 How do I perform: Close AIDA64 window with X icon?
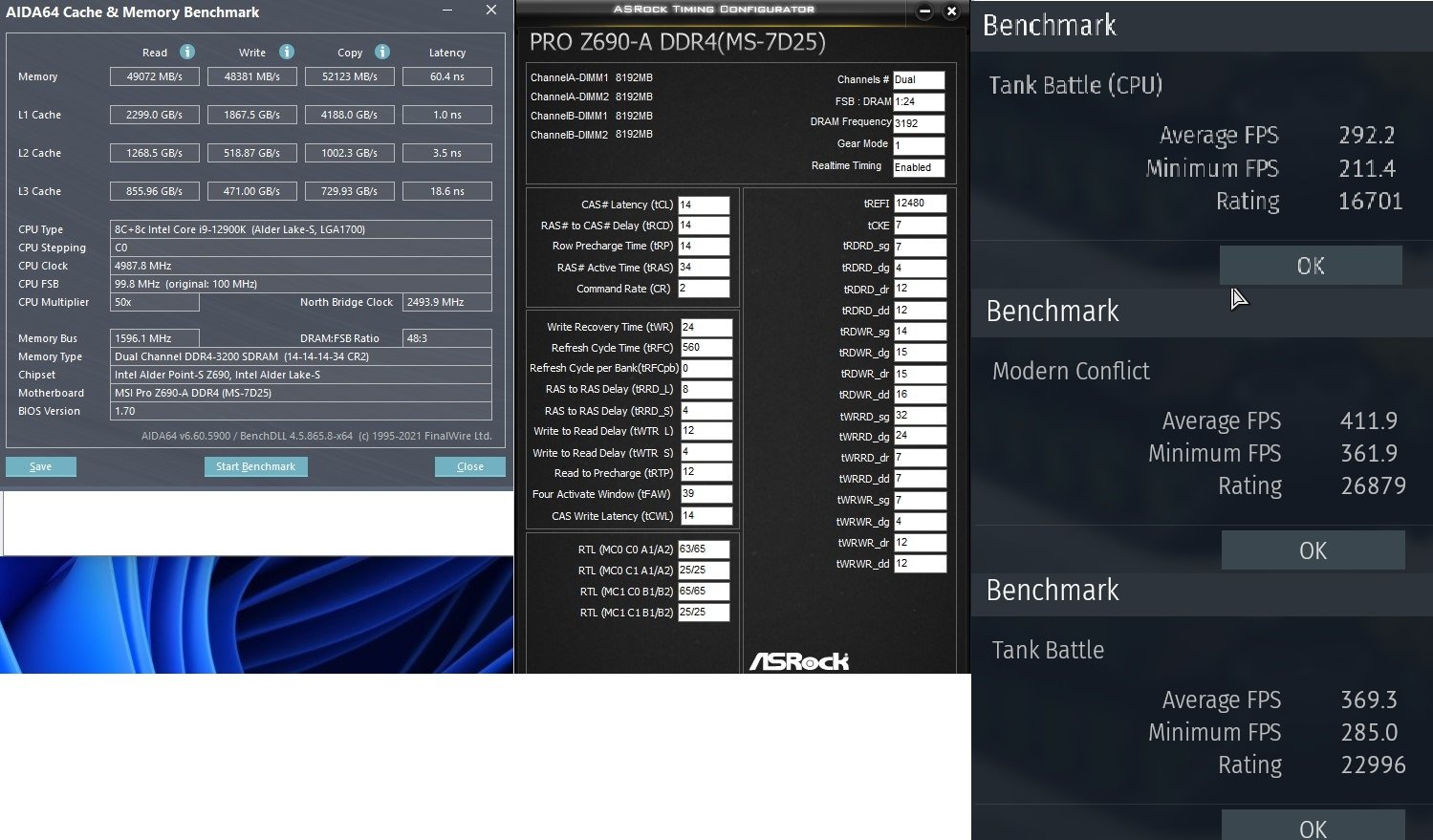[x=491, y=11]
